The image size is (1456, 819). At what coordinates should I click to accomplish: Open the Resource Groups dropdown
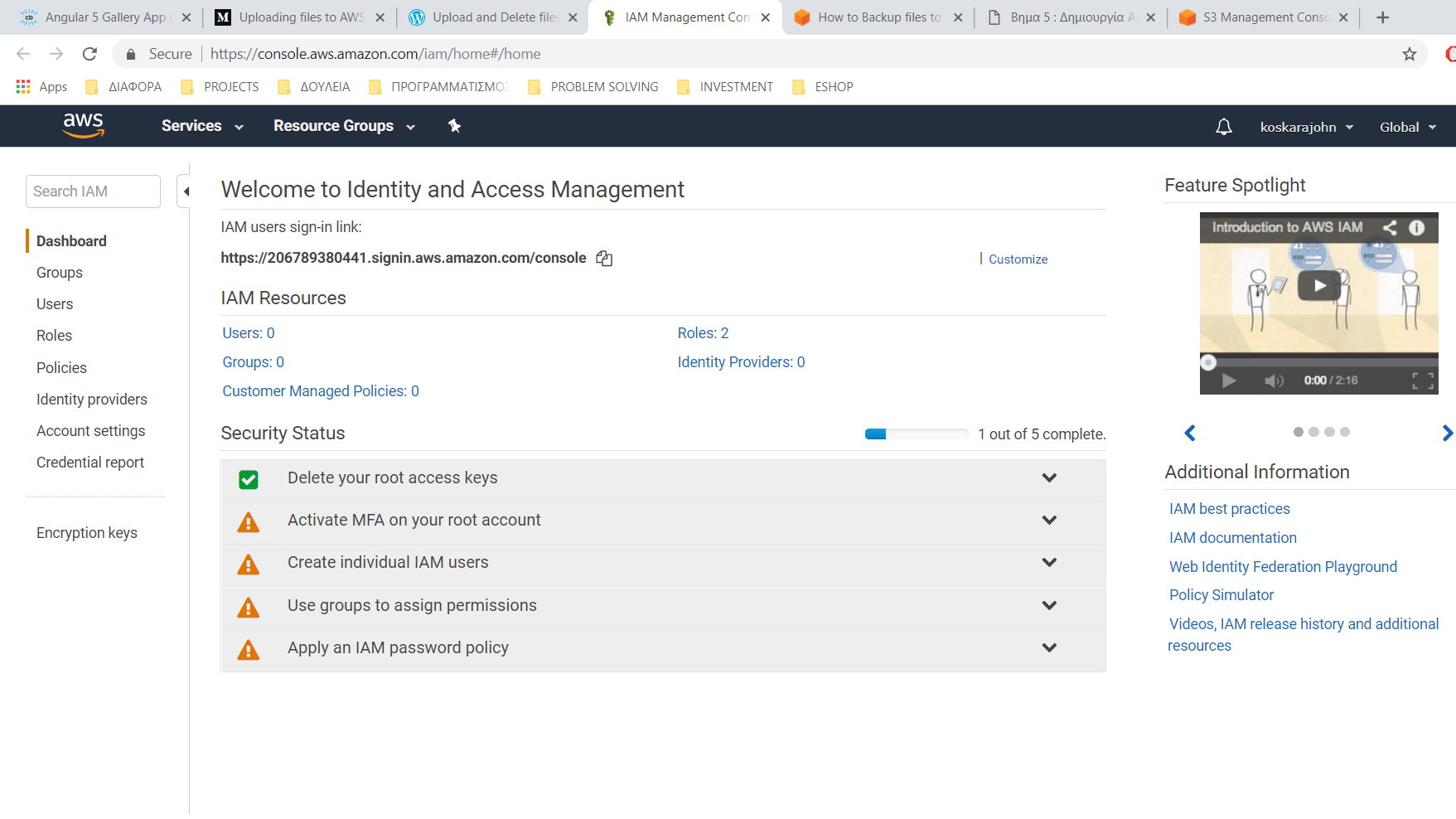tap(344, 126)
